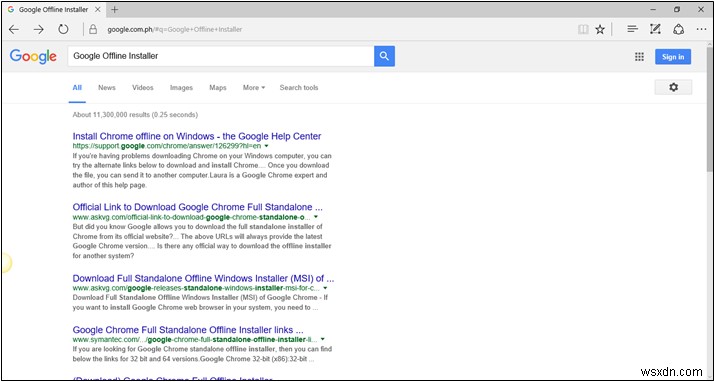Open Reading view book icon
Viewport: 714px width, 382px height.
(x=583, y=30)
